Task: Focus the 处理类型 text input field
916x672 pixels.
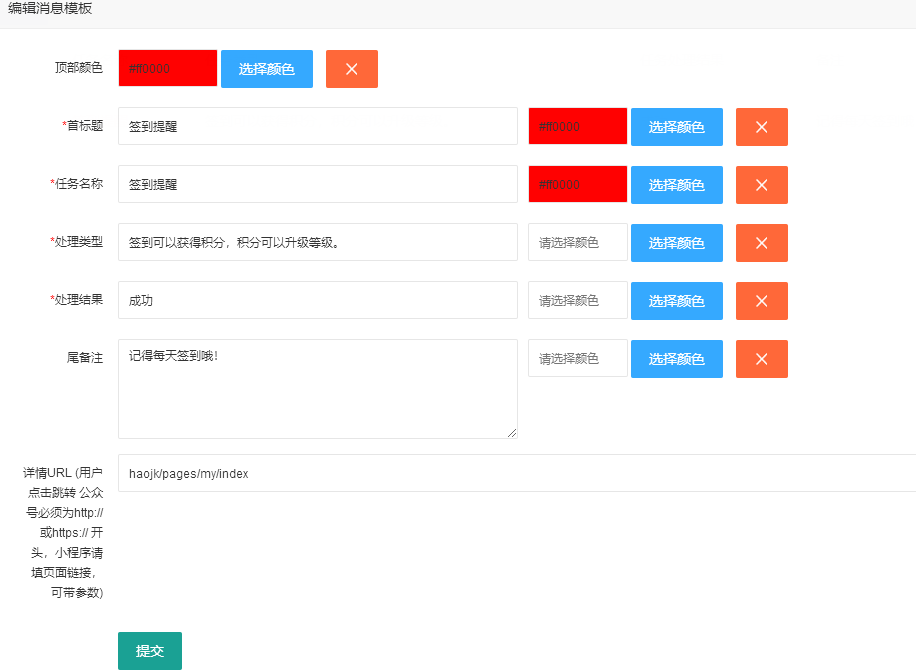Action: point(318,243)
